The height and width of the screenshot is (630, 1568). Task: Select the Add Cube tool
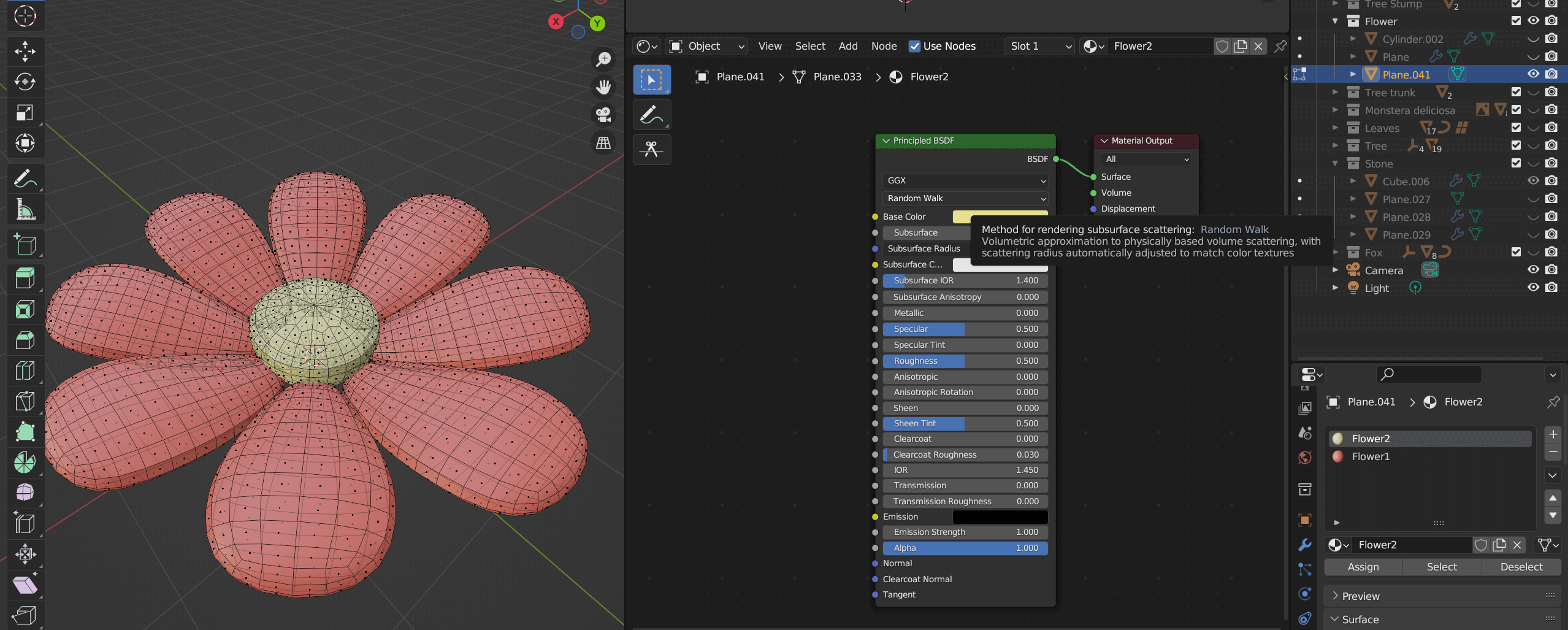[x=25, y=245]
